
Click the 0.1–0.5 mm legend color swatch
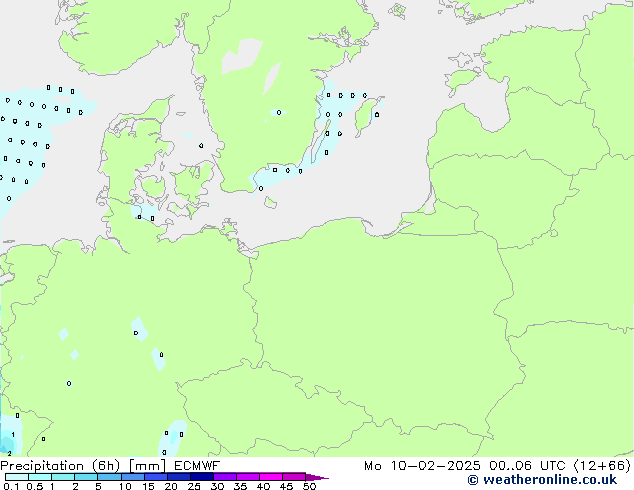(x=17, y=477)
